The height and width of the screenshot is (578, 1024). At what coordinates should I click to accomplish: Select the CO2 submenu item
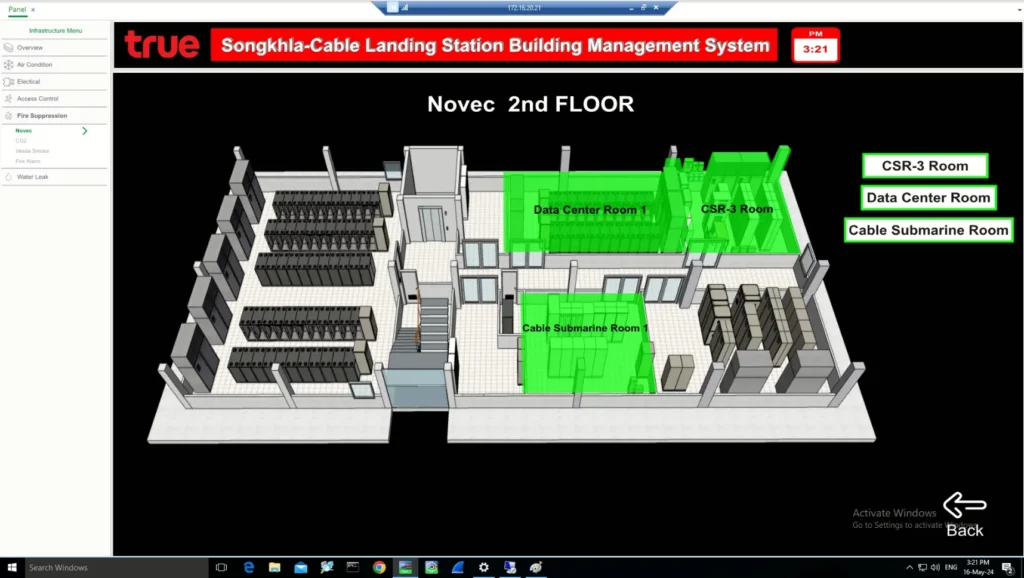21,140
